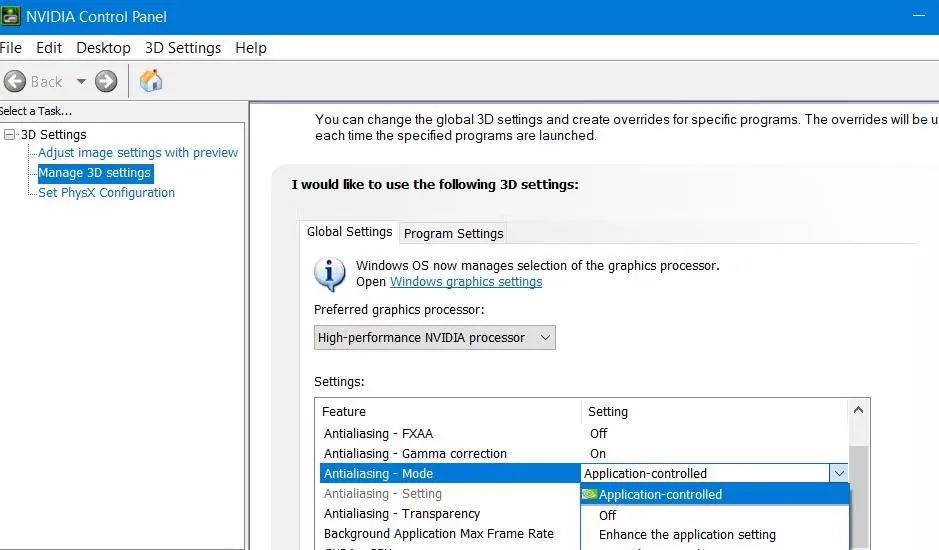939x550 pixels.
Task: Open the Edit menu
Action: point(49,48)
